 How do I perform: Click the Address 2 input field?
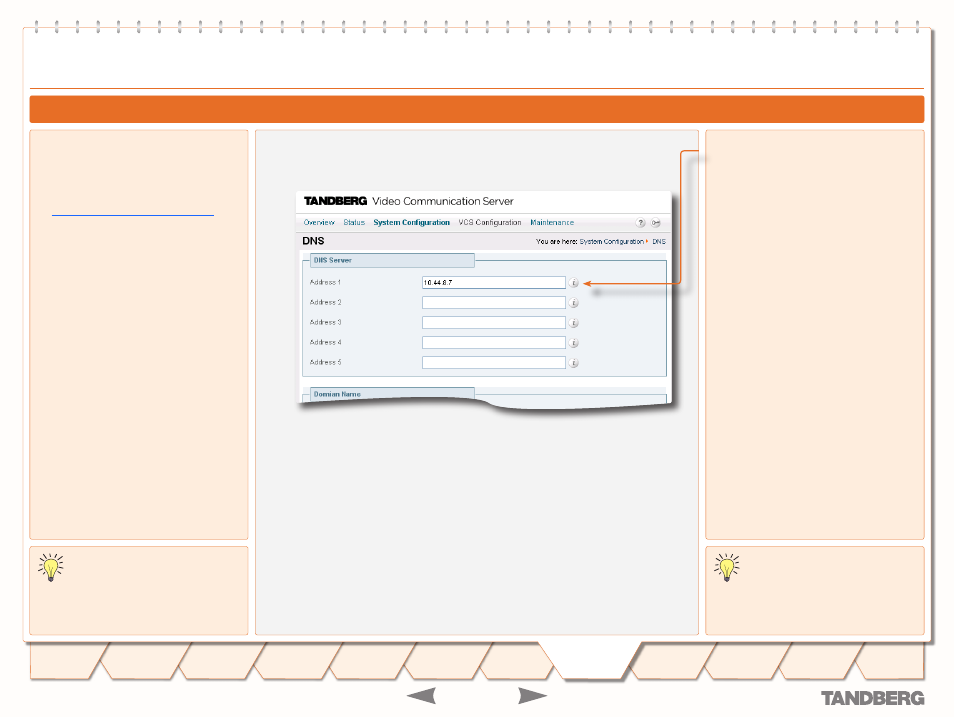pyautogui.click(x=493, y=303)
